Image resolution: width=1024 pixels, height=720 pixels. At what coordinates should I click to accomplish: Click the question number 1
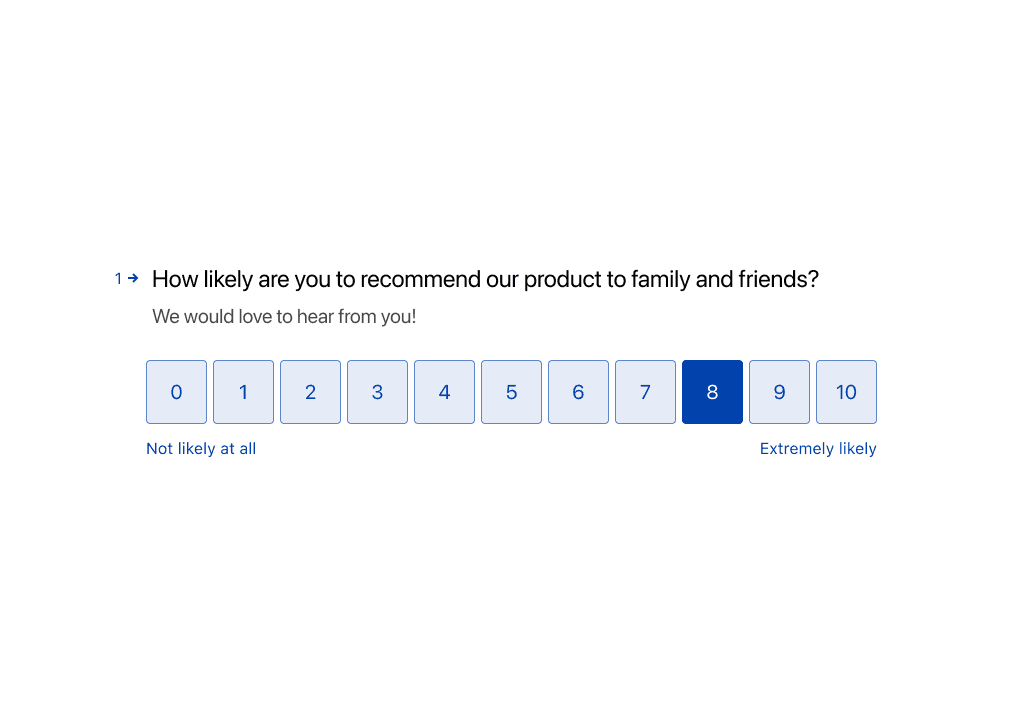[118, 279]
